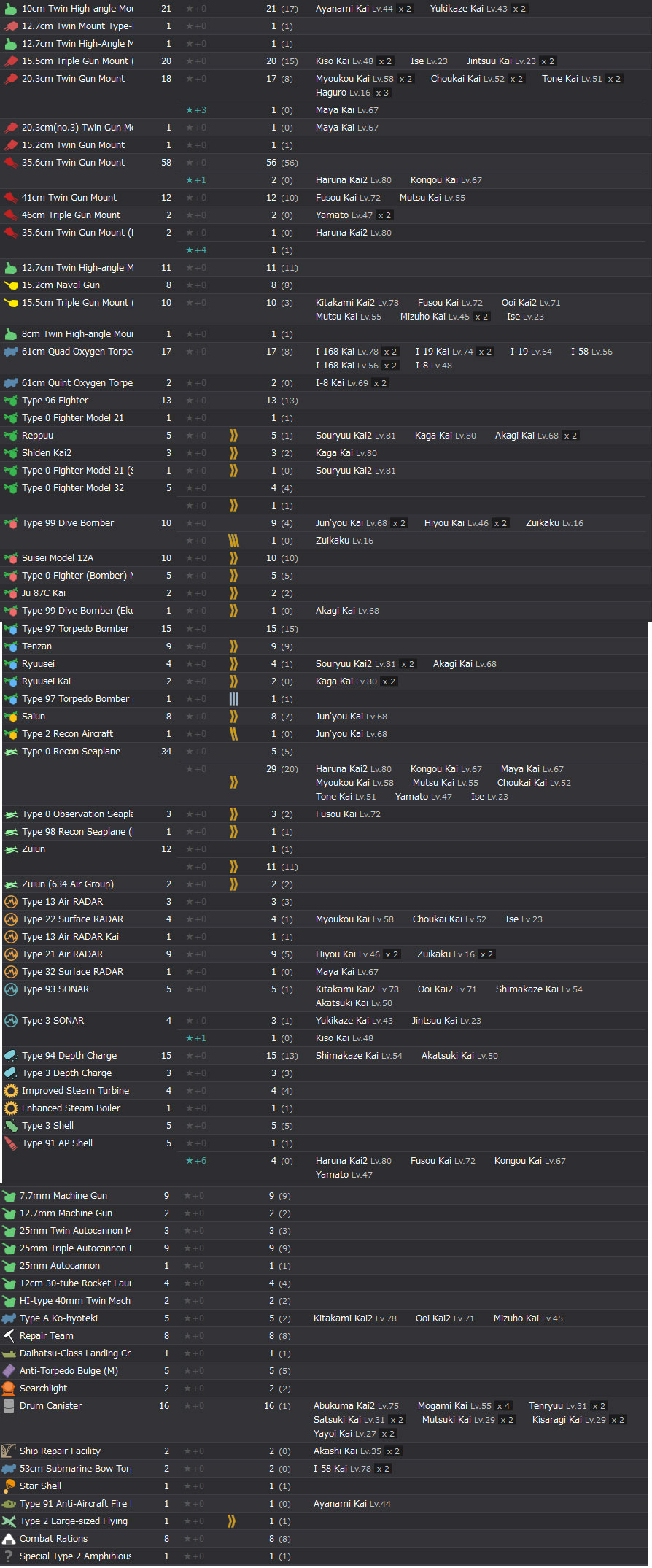Click the radar icon beside Type 13 Air RADAR Kai
The image size is (652, 1568).
[x=11, y=937]
